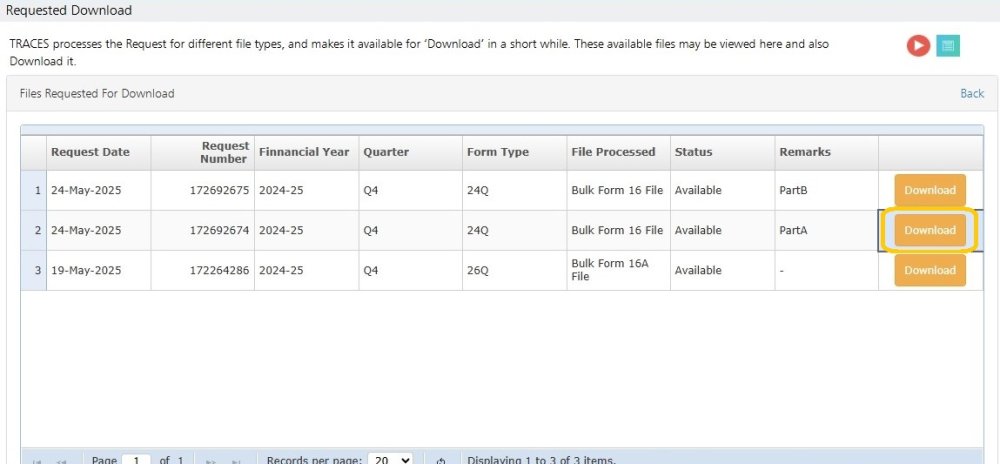Sort by Request Date column header
1000x464 pixels.
pos(90,152)
